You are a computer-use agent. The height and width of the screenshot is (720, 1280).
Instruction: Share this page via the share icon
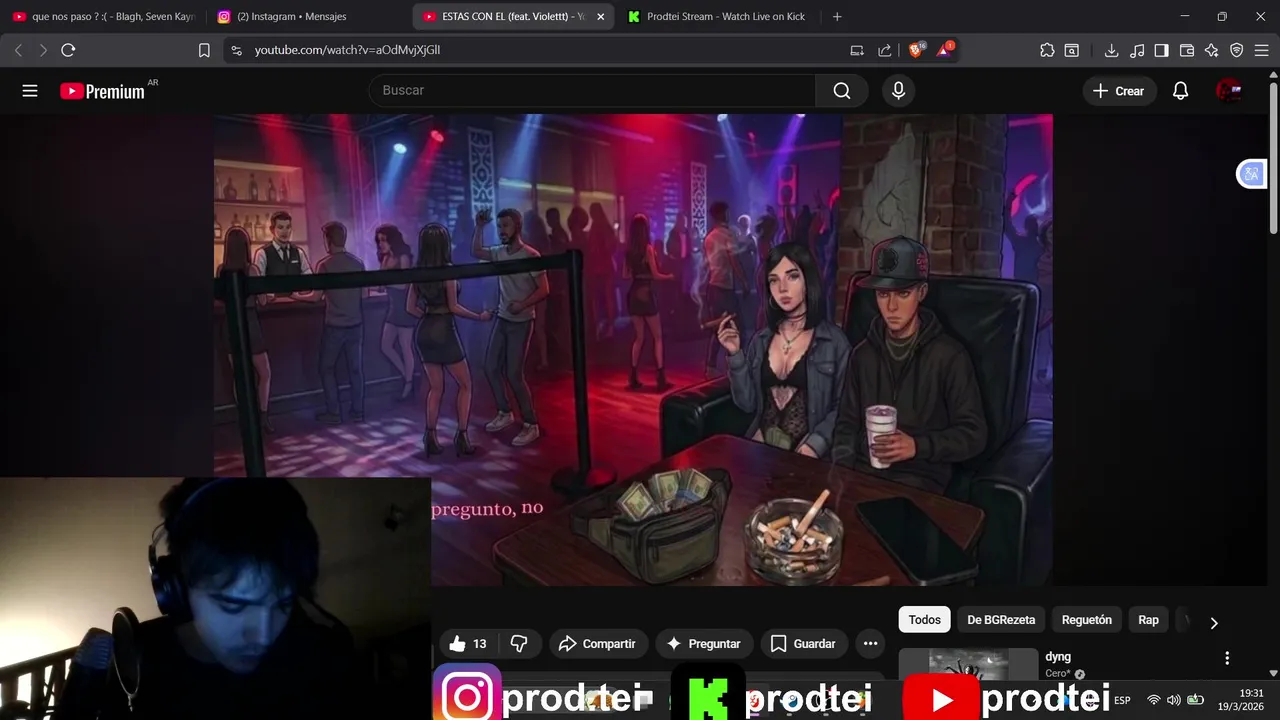pos(885,50)
